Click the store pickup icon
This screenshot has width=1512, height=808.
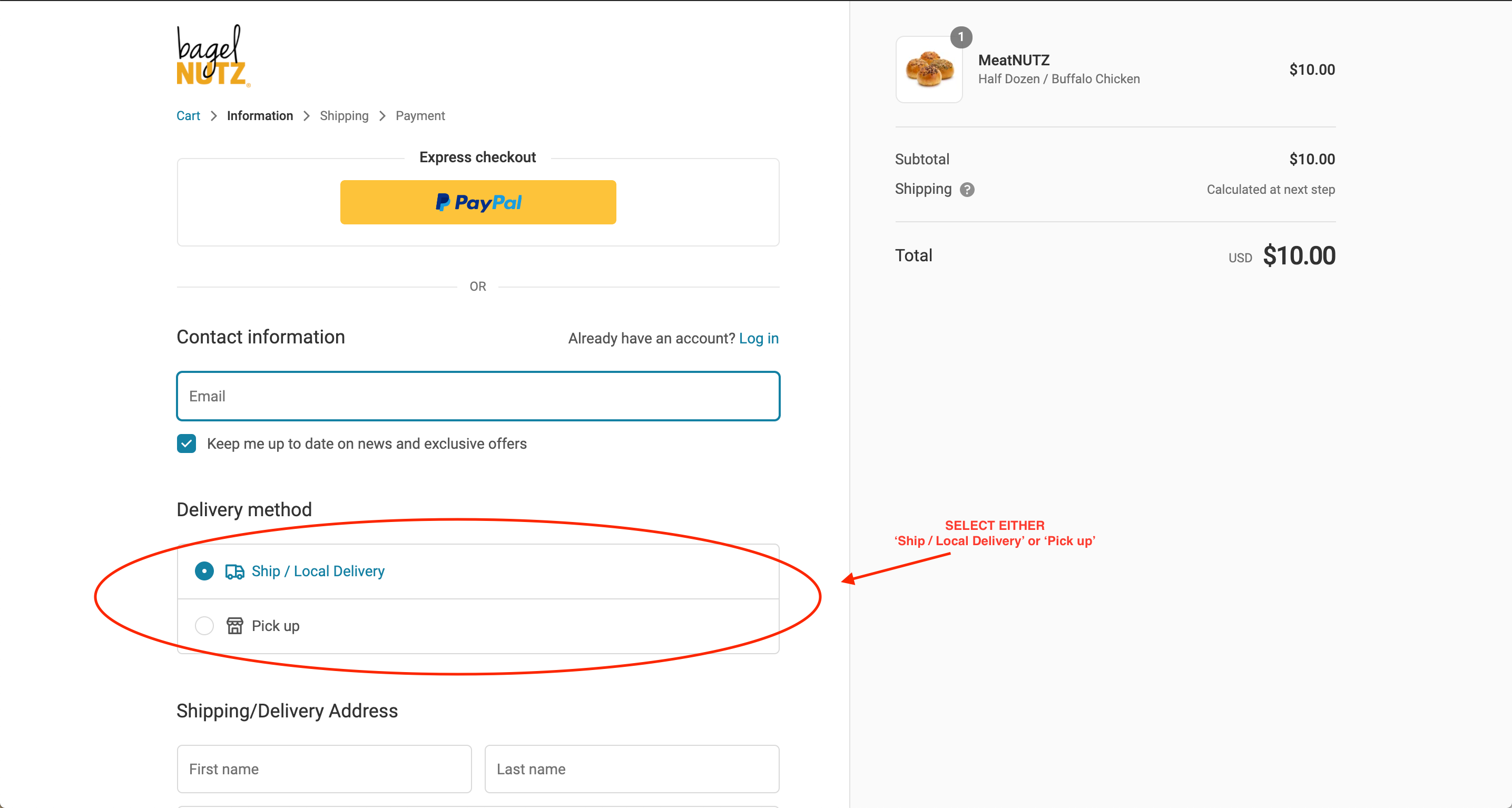click(235, 626)
